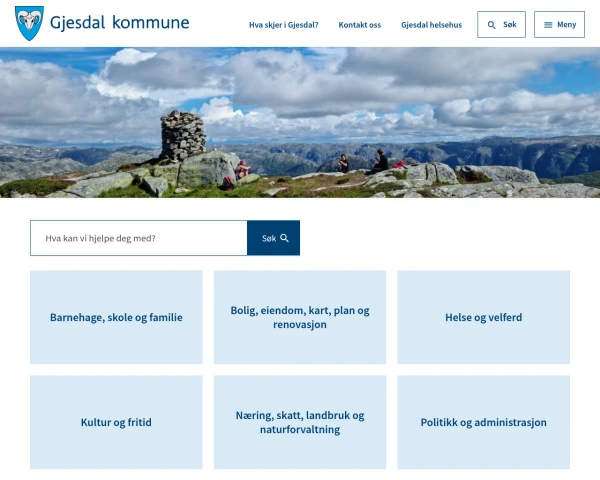The width and height of the screenshot is (600, 480).
Task: Go to Hva skjer i Gjesdal?
Action: click(284, 25)
